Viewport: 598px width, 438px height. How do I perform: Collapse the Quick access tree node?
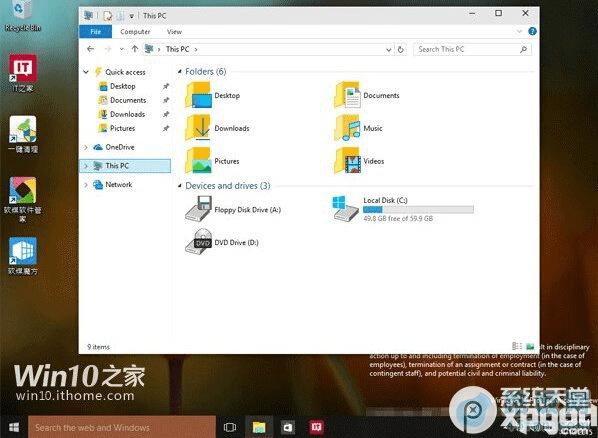click(x=86, y=72)
